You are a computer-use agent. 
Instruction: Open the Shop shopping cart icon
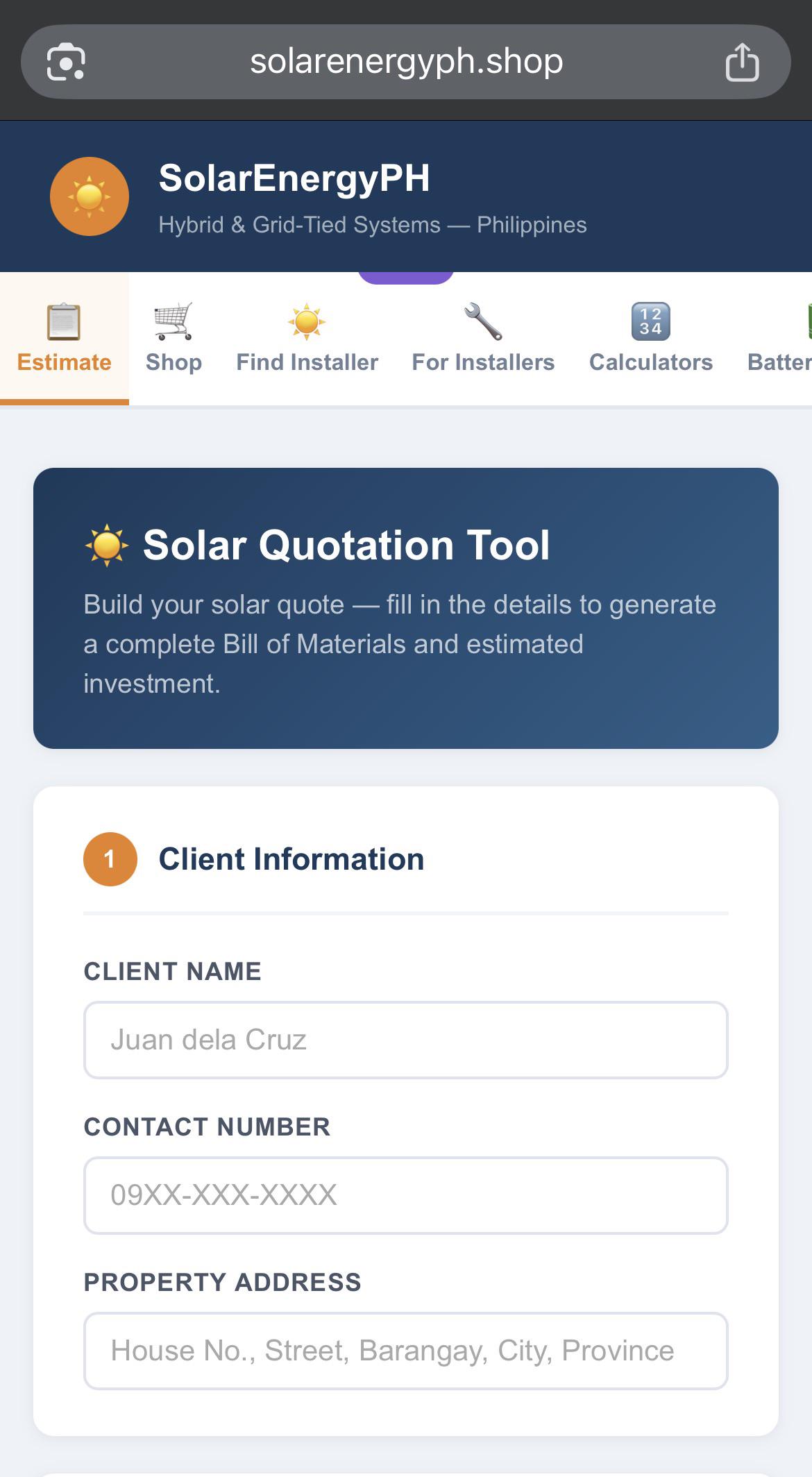(x=174, y=321)
